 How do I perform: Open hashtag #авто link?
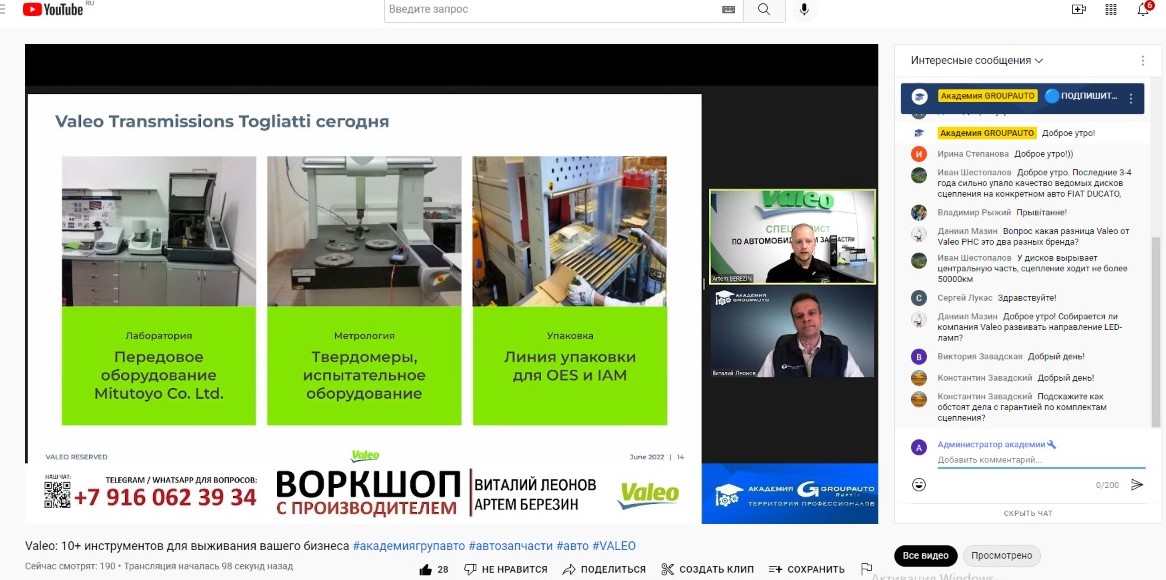pos(573,546)
